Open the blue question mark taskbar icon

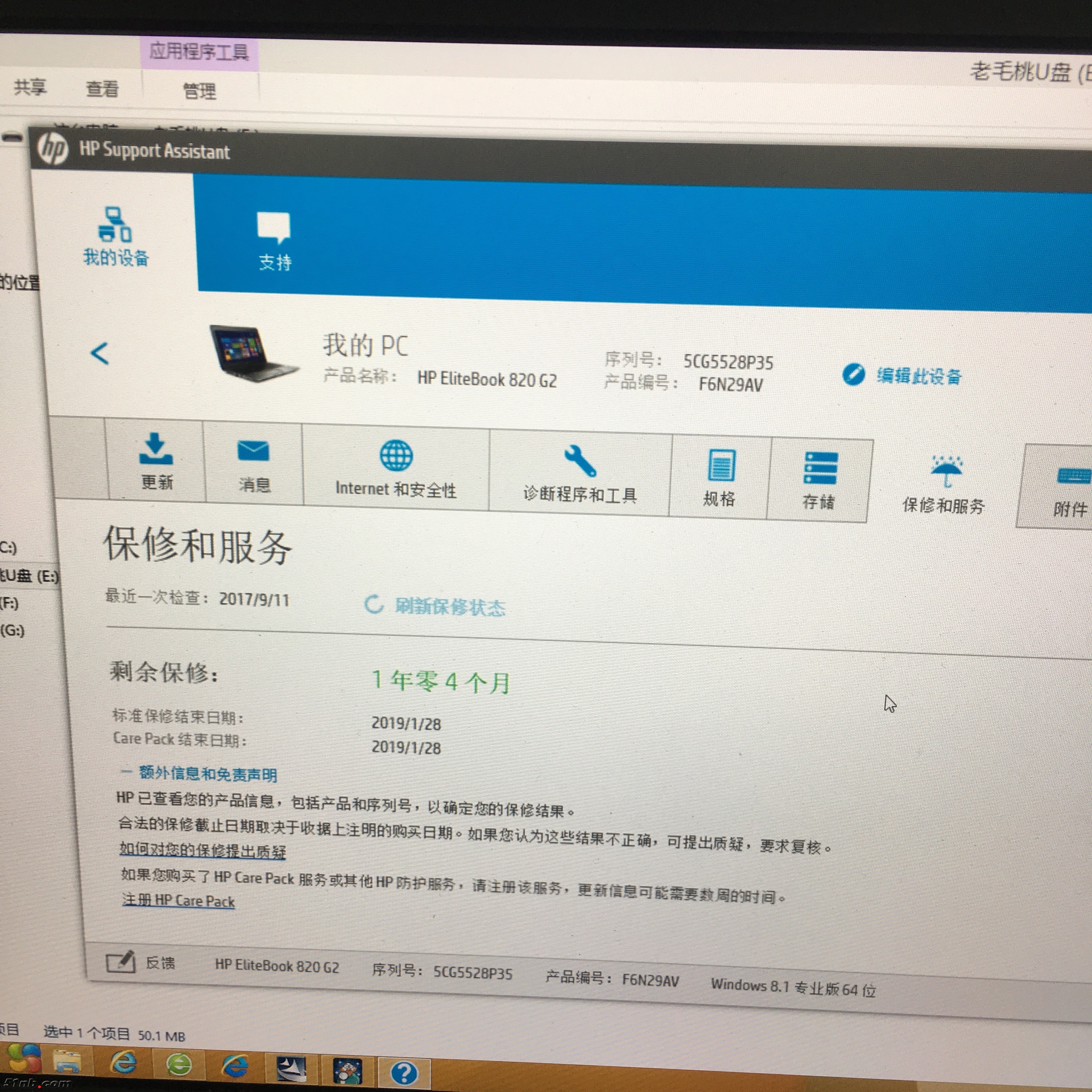click(404, 1073)
